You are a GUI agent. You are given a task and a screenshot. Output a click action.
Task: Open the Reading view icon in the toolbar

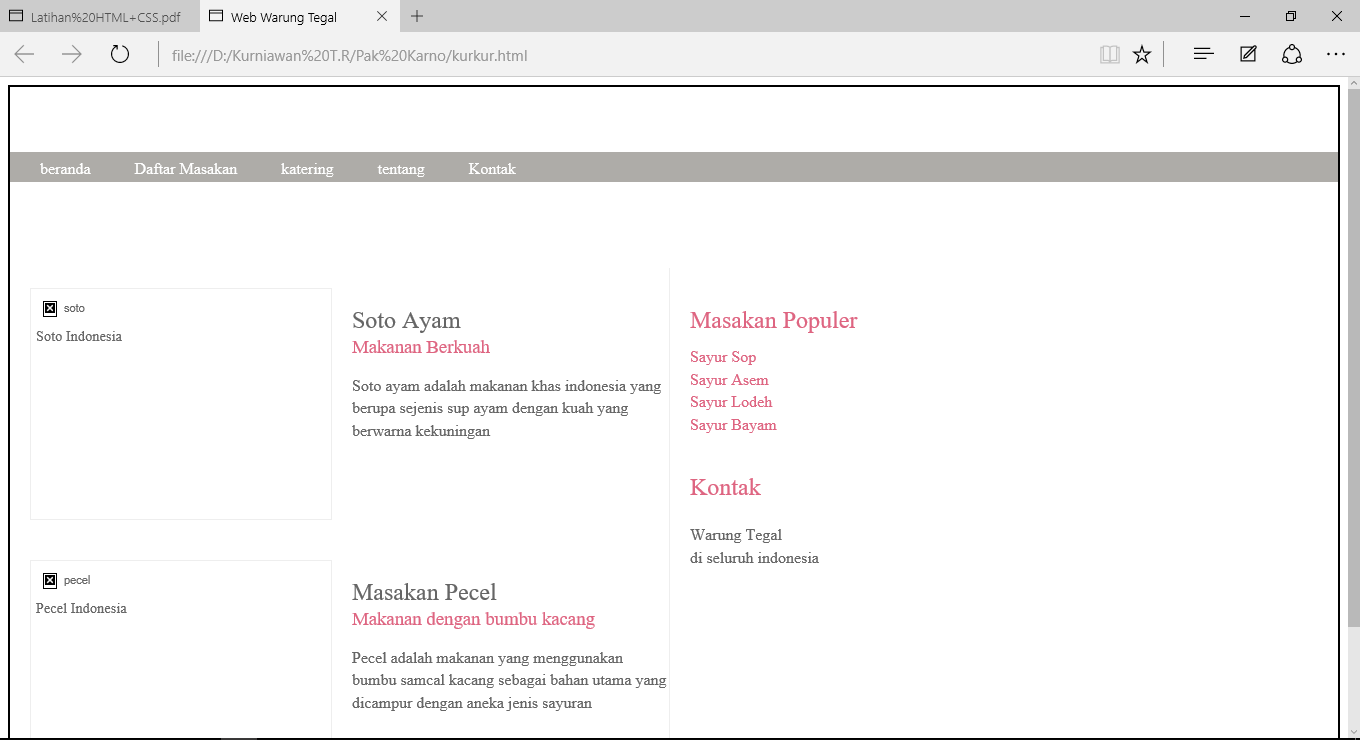click(1110, 54)
